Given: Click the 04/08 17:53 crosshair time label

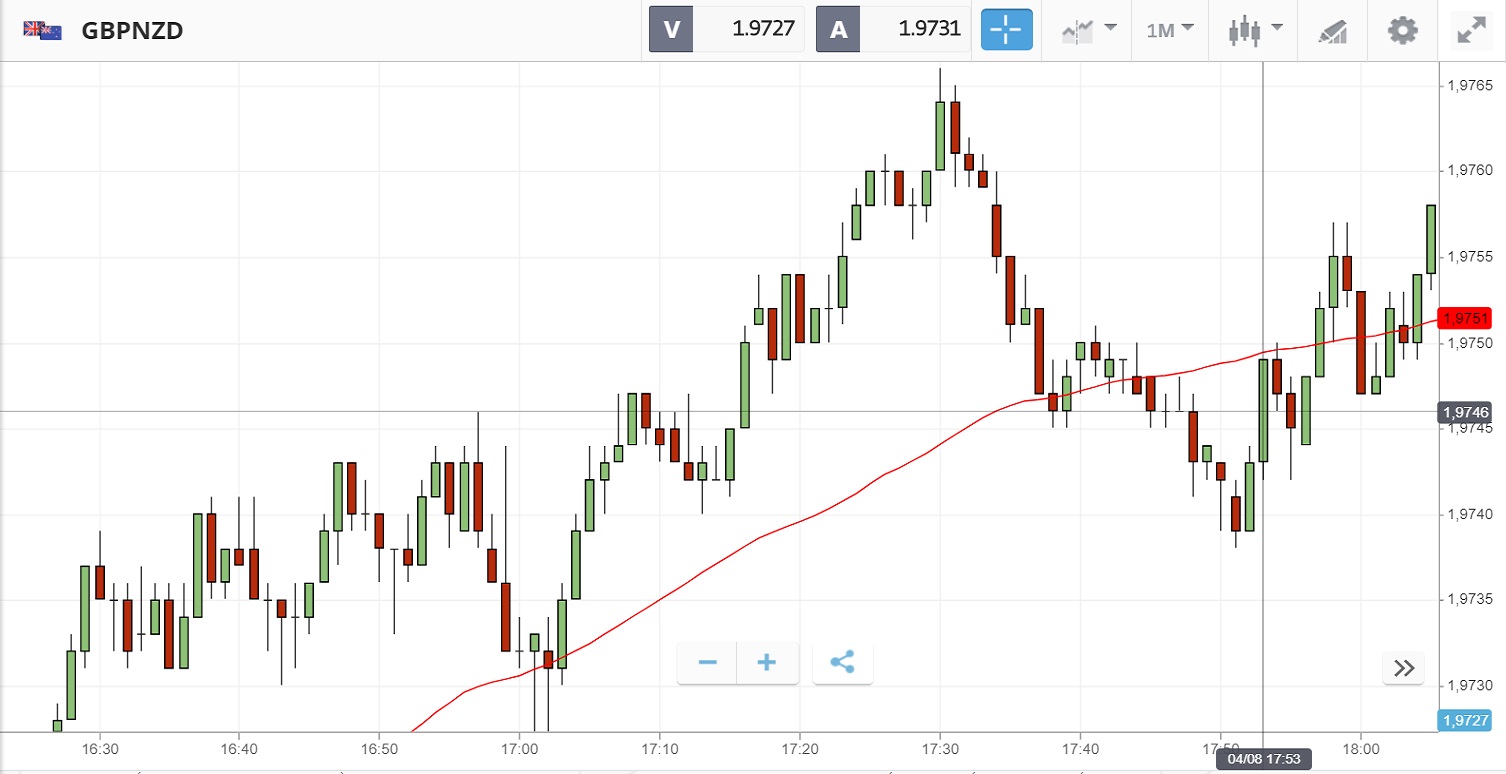Looking at the screenshot, I should pos(1263,761).
